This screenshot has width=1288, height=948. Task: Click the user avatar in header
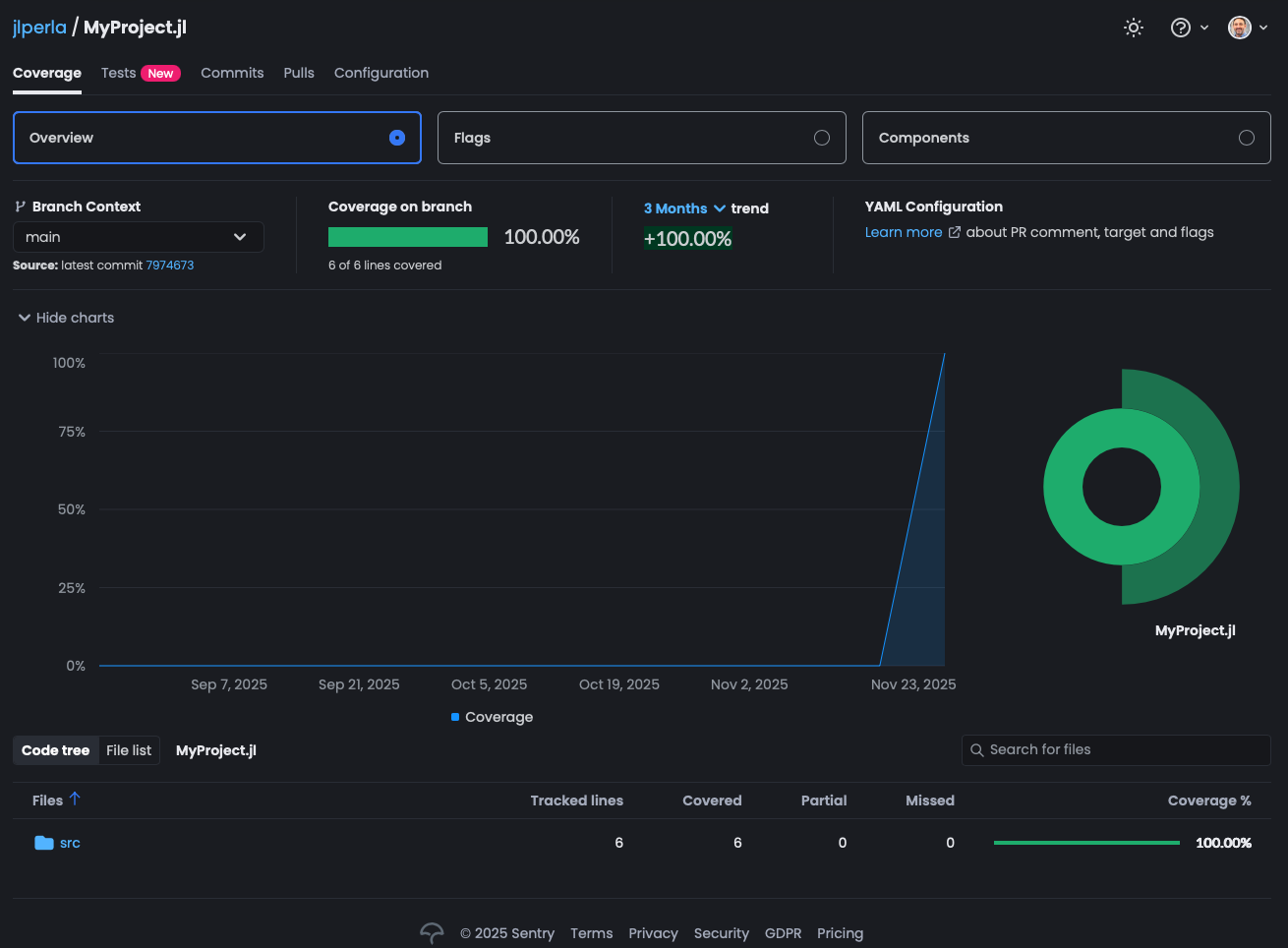click(x=1240, y=28)
